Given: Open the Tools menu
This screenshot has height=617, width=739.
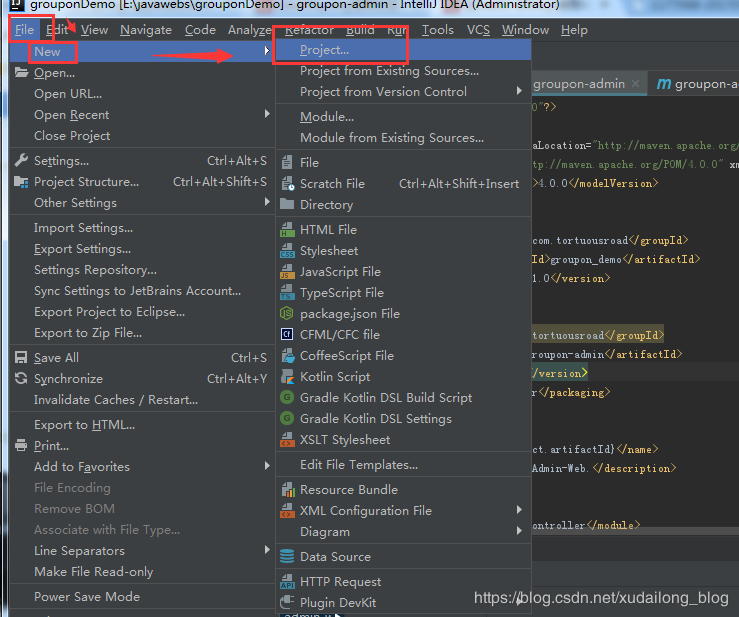Looking at the screenshot, I should pos(437,30).
